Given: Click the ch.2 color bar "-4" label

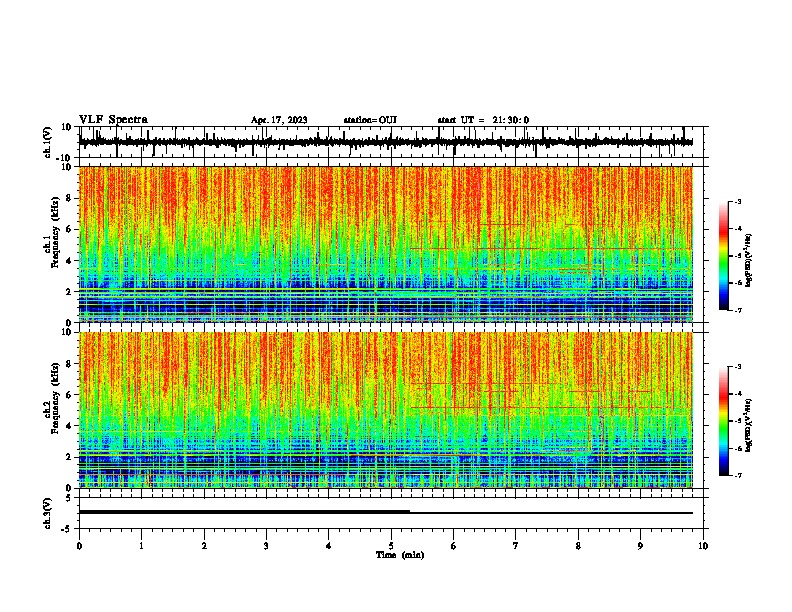Looking at the screenshot, I should coord(737,394).
